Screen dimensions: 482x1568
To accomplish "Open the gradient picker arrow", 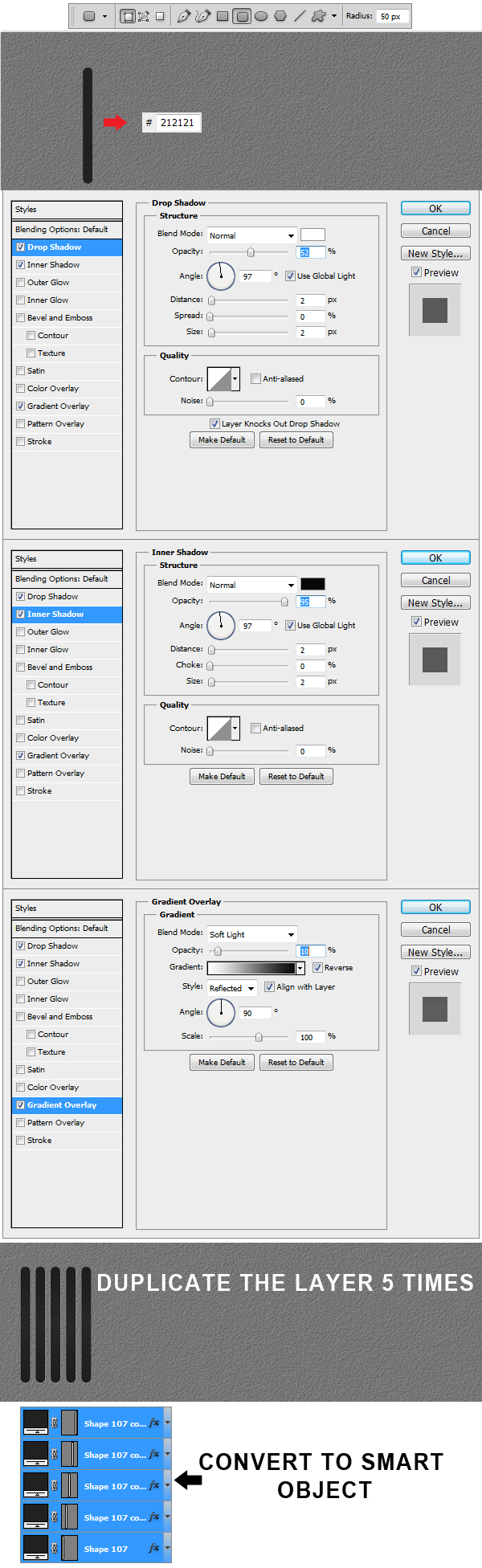I will click(x=300, y=969).
